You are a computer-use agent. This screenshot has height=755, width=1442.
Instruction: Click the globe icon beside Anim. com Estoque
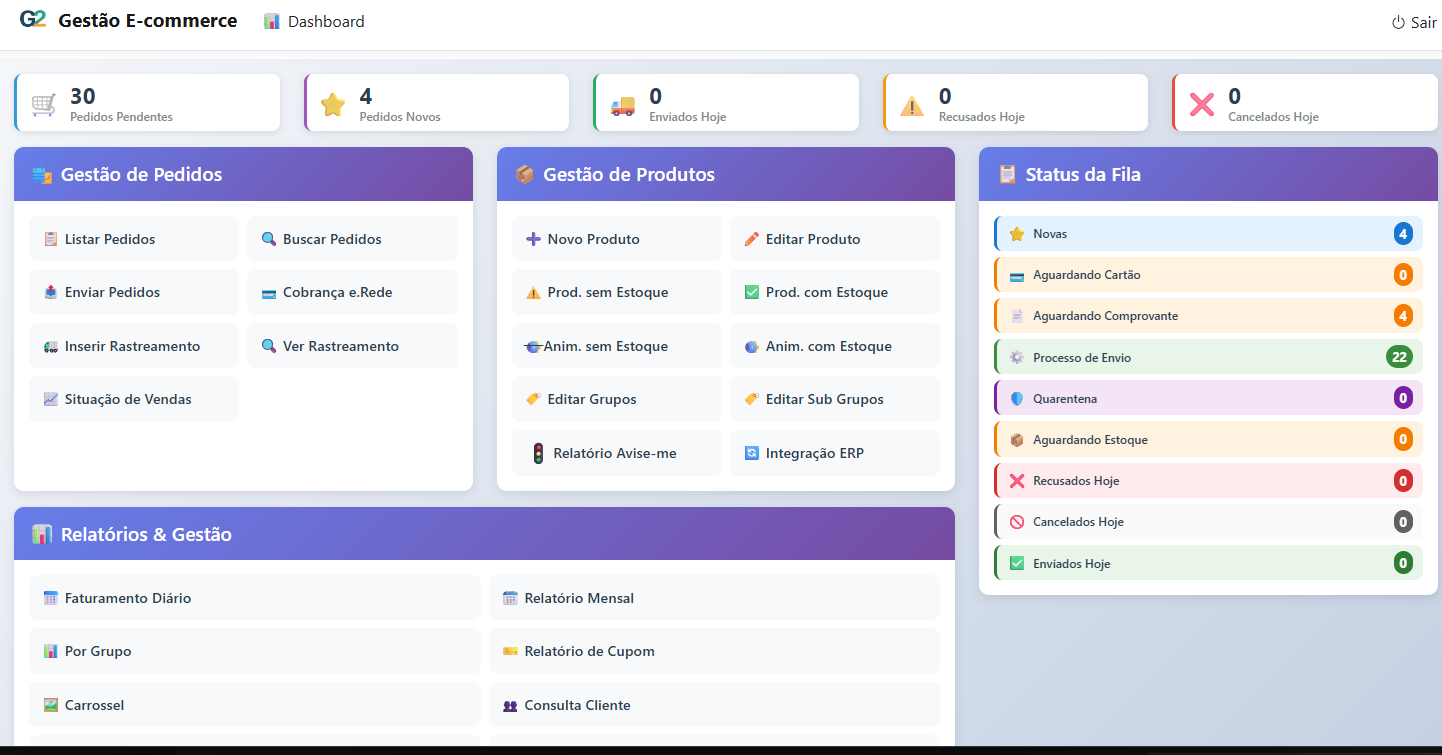(752, 346)
